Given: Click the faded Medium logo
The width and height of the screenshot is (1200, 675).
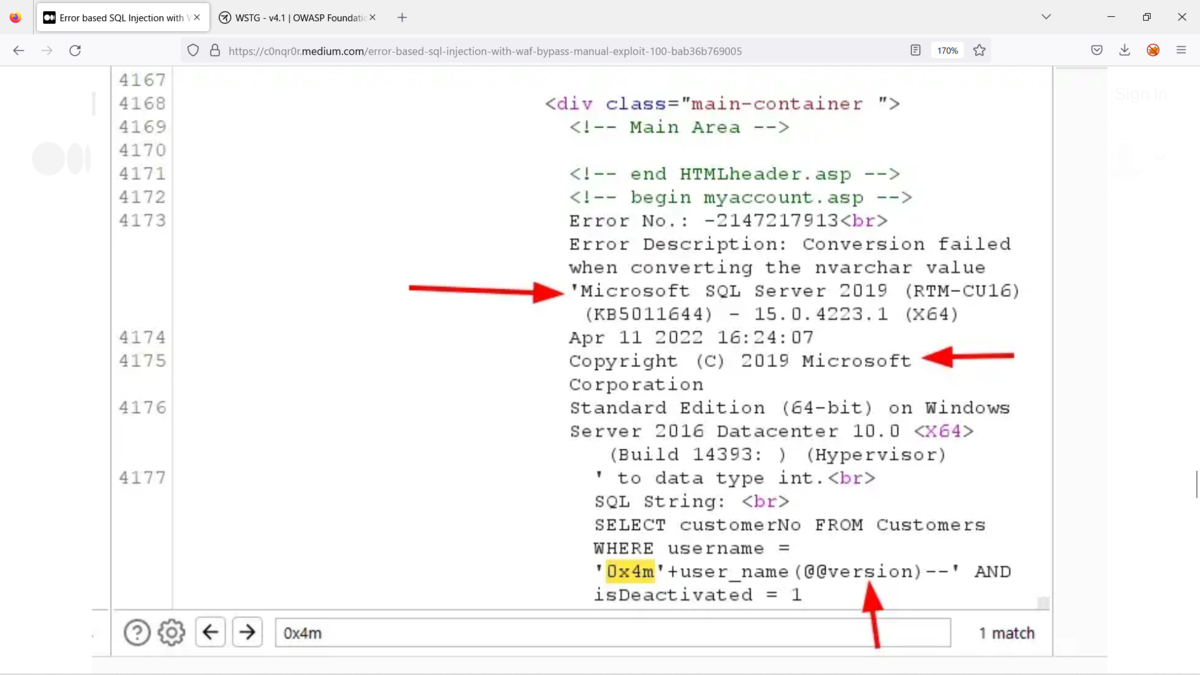Looking at the screenshot, I should coord(61,159).
